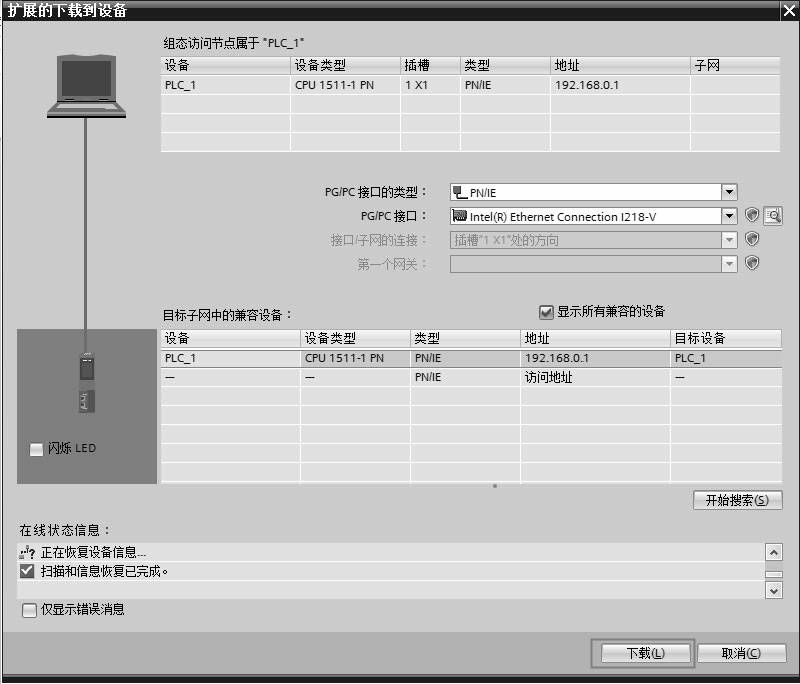Click the PLC device module graphic

(x=87, y=382)
